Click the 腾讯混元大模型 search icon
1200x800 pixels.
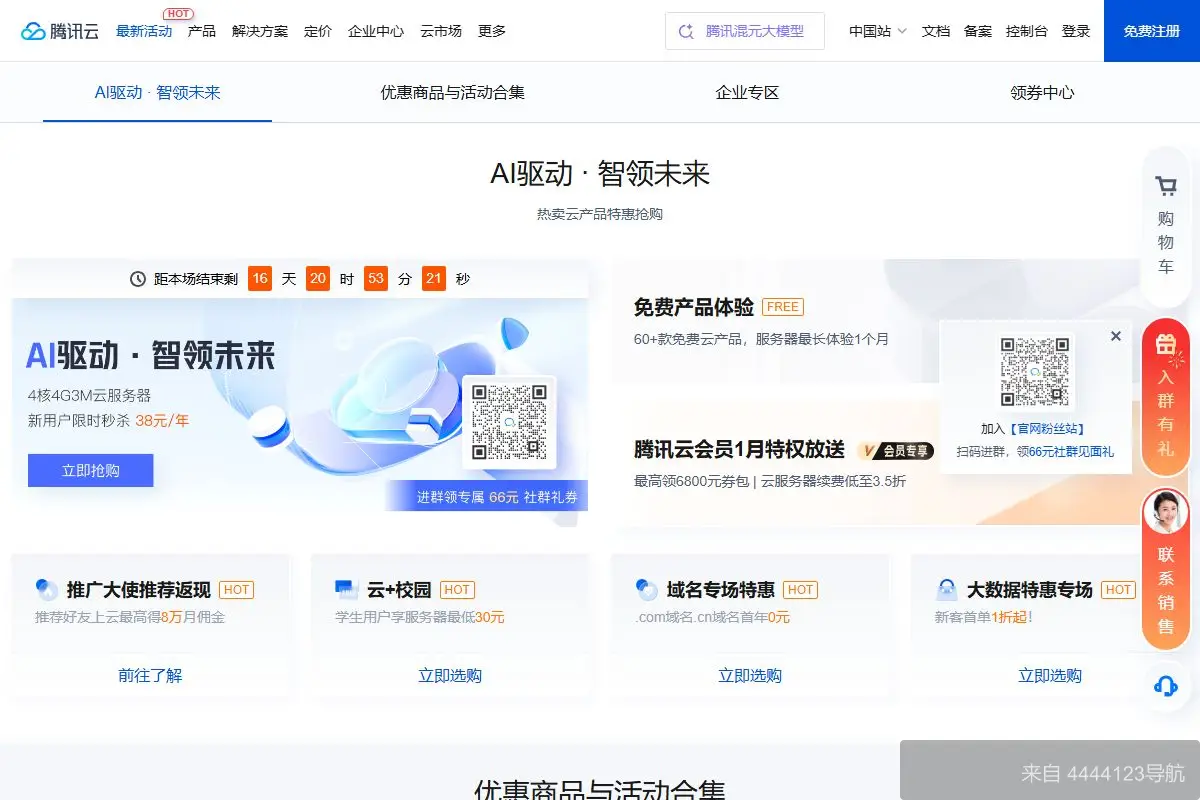tap(684, 31)
